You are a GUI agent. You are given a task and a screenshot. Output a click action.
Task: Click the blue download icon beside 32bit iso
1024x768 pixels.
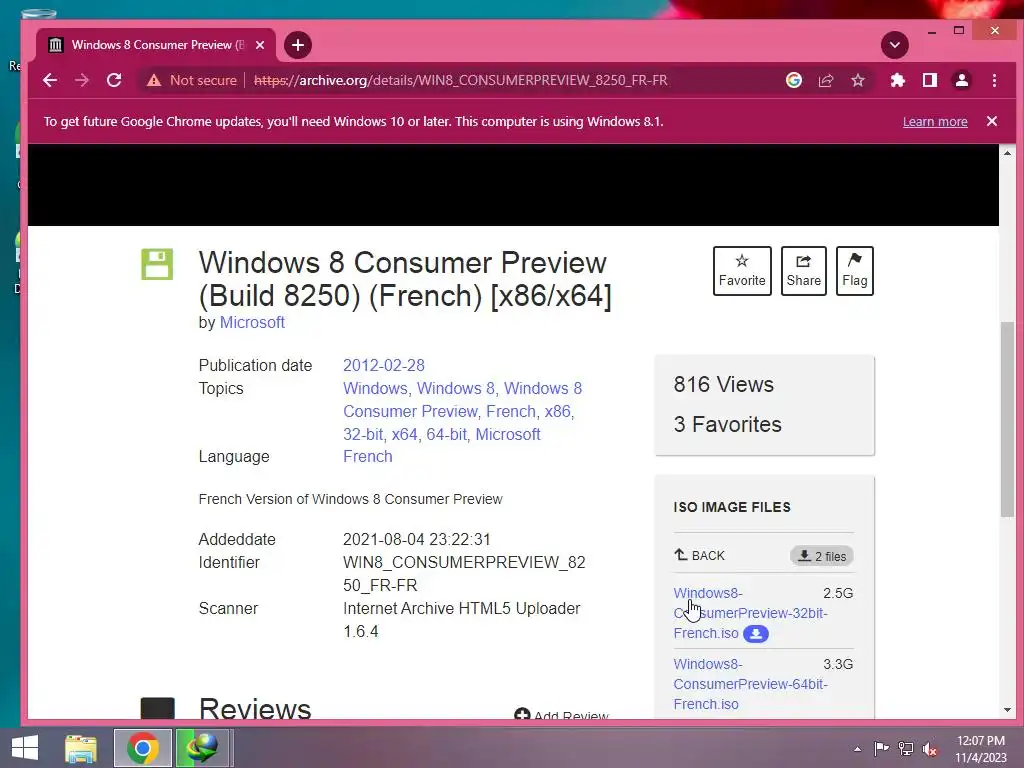(756, 634)
